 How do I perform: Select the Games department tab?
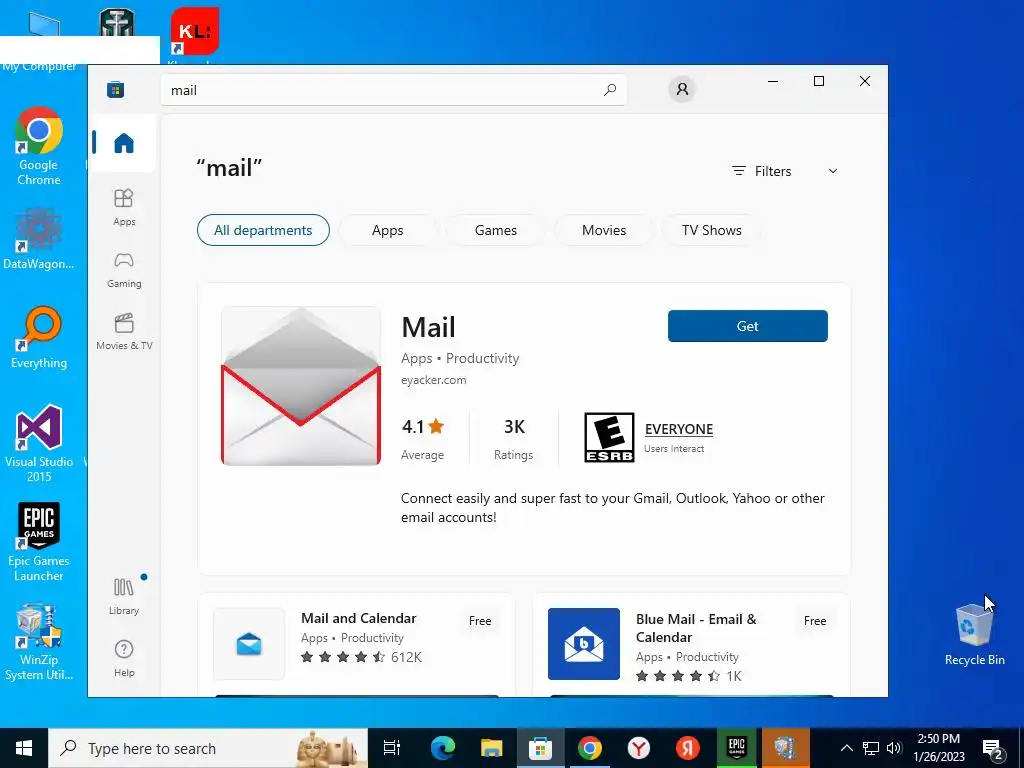click(x=496, y=230)
